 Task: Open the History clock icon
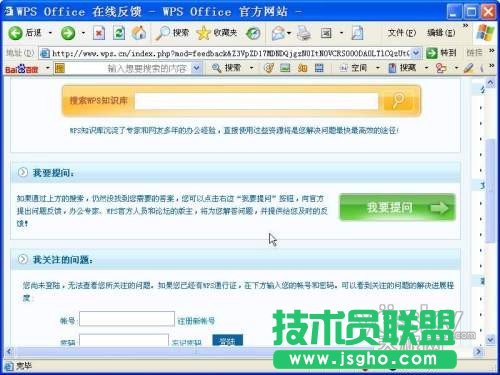[x=253, y=33]
